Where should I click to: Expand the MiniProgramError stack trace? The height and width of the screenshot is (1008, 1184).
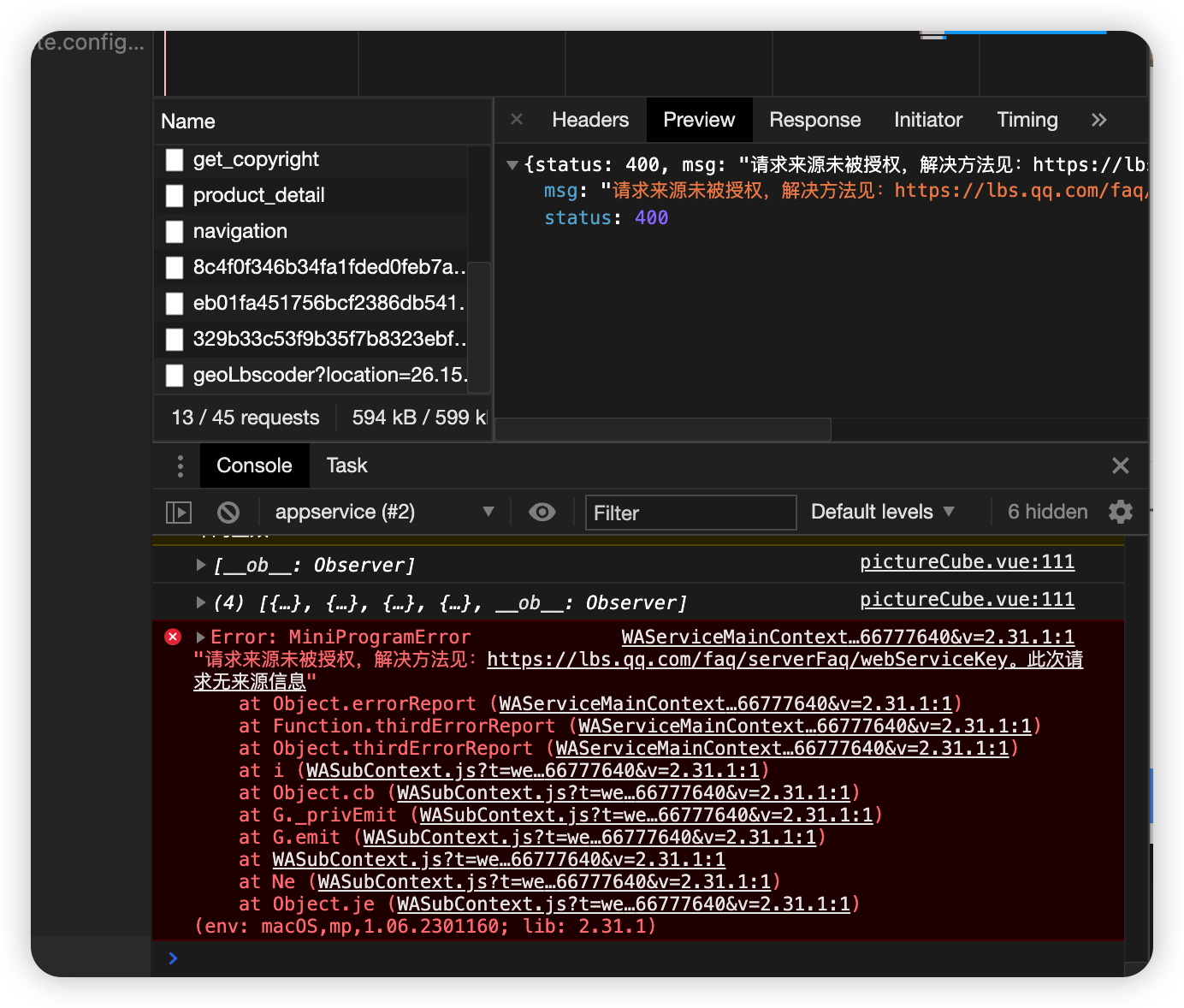200,637
